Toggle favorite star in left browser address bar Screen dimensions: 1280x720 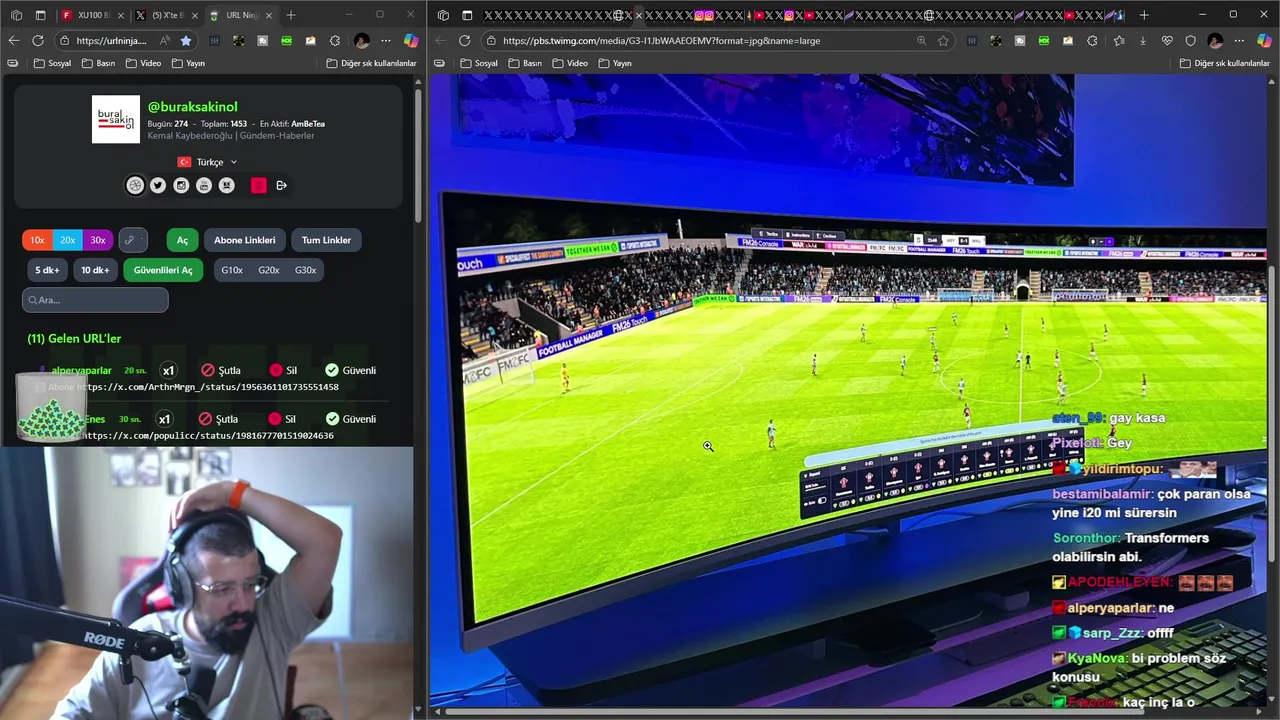186,41
